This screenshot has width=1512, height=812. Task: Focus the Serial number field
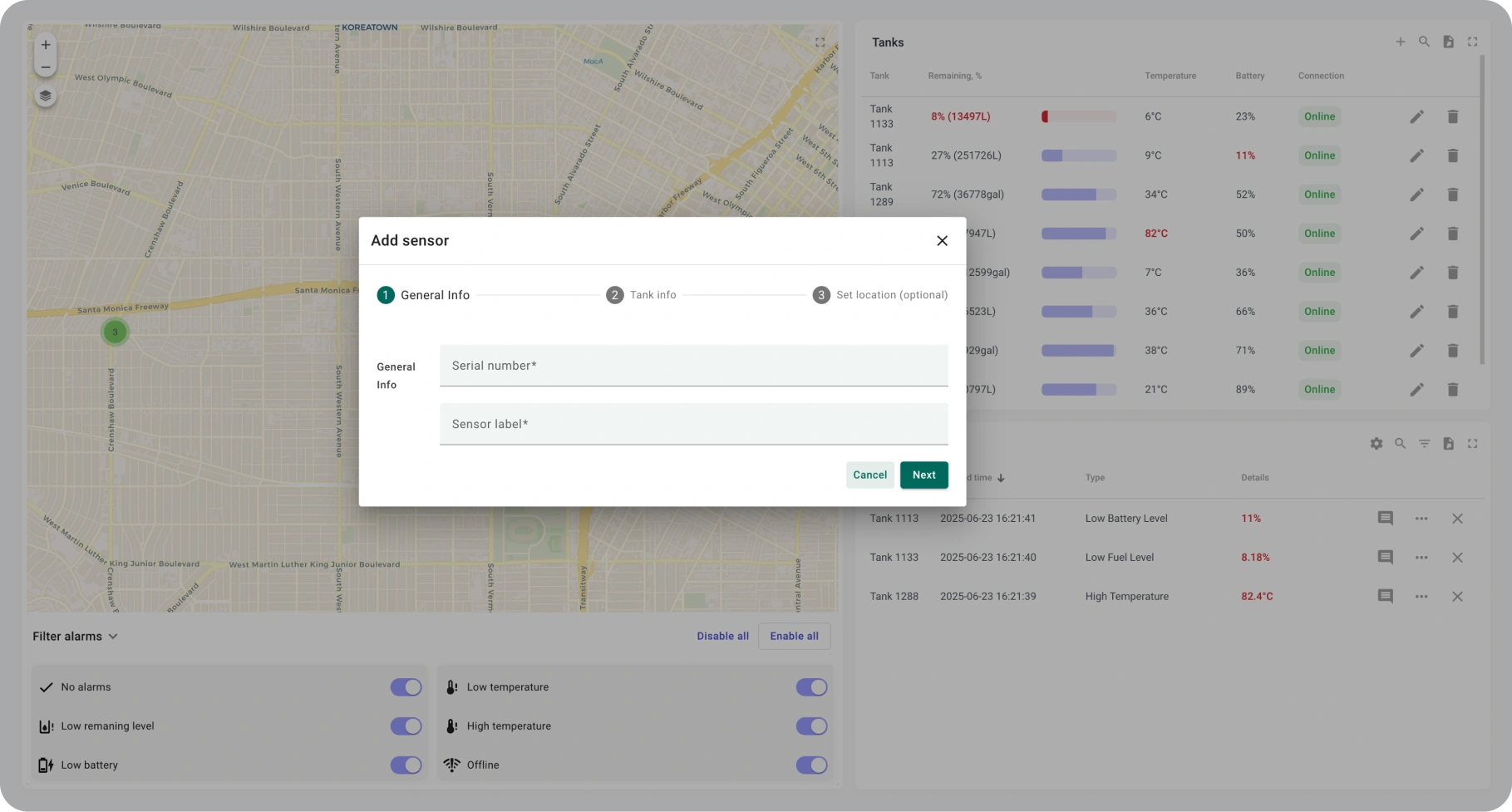[x=693, y=366]
